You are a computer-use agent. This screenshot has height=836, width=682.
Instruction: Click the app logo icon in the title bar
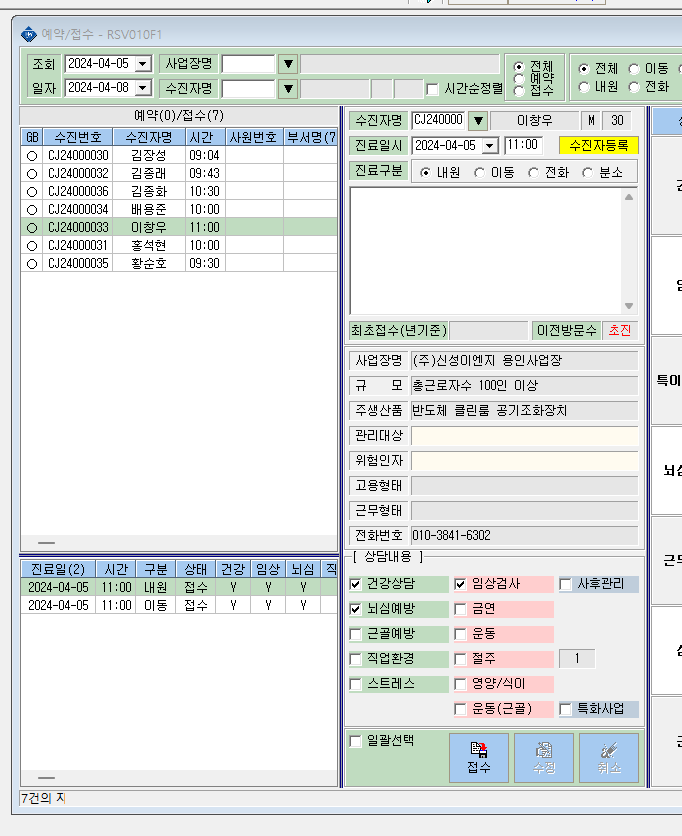click(28, 35)
